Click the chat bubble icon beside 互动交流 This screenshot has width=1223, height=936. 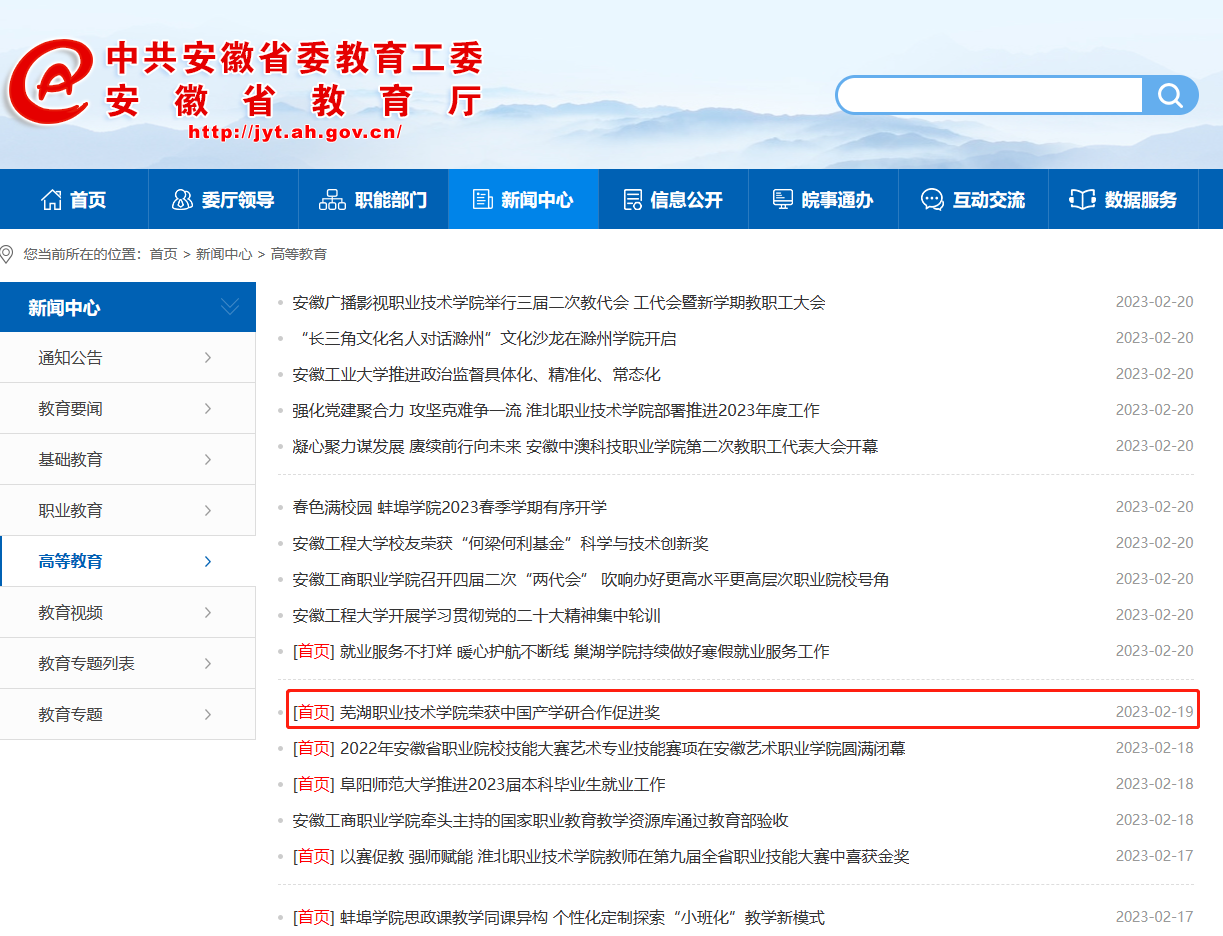(932, 200)
